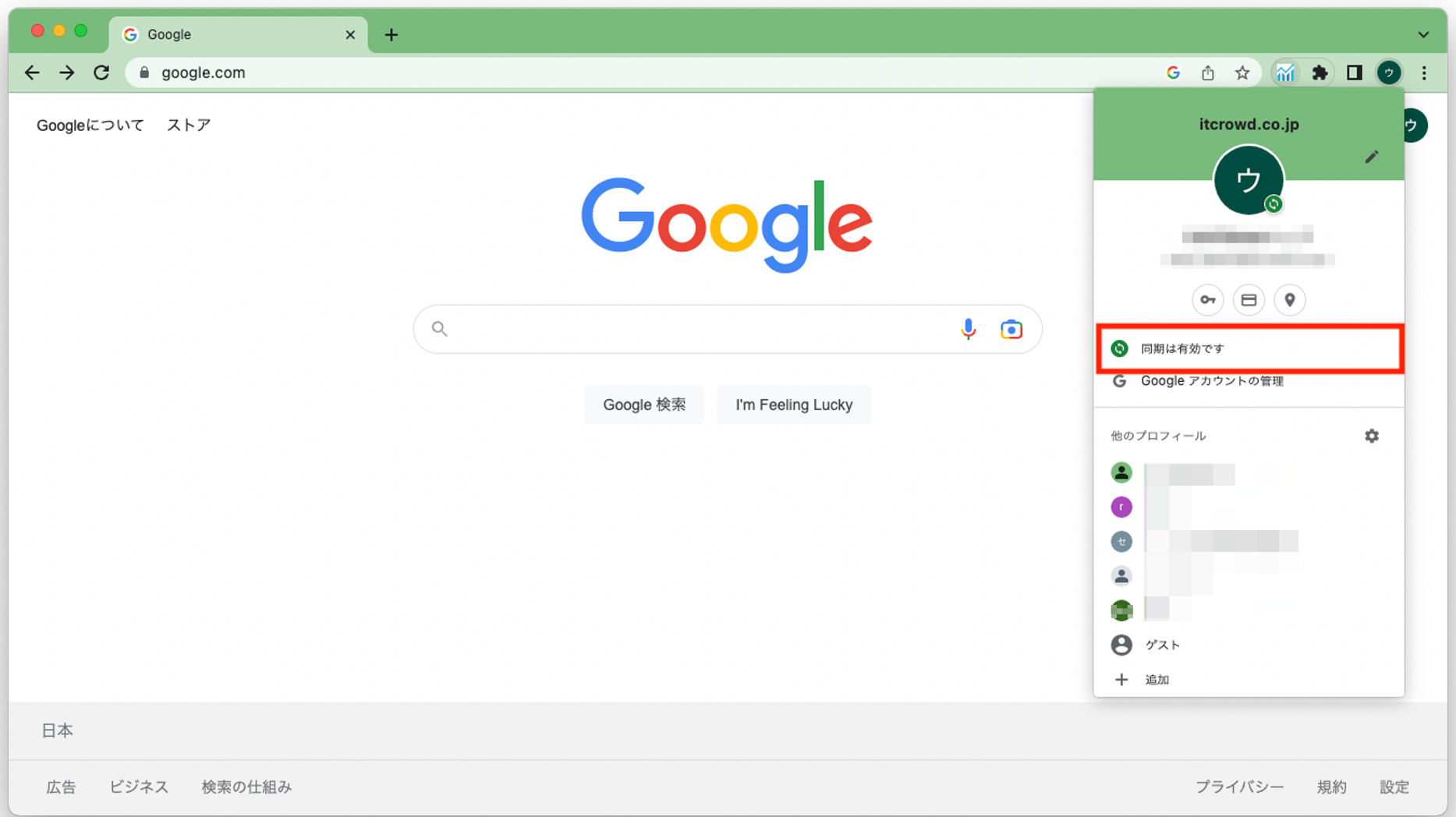Open addresses location pin icon
The height and width of the screenshot is (817, 1456).
(1290, 300)
